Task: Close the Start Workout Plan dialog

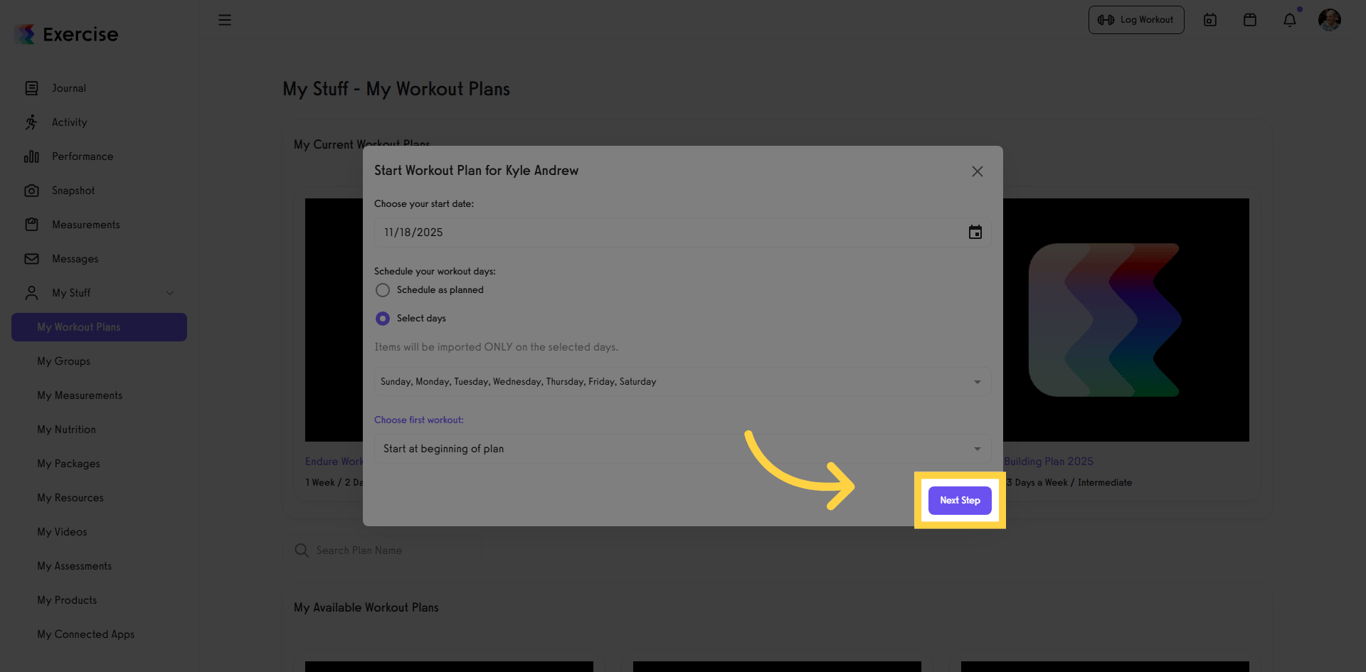Action: tap(977, 171)
